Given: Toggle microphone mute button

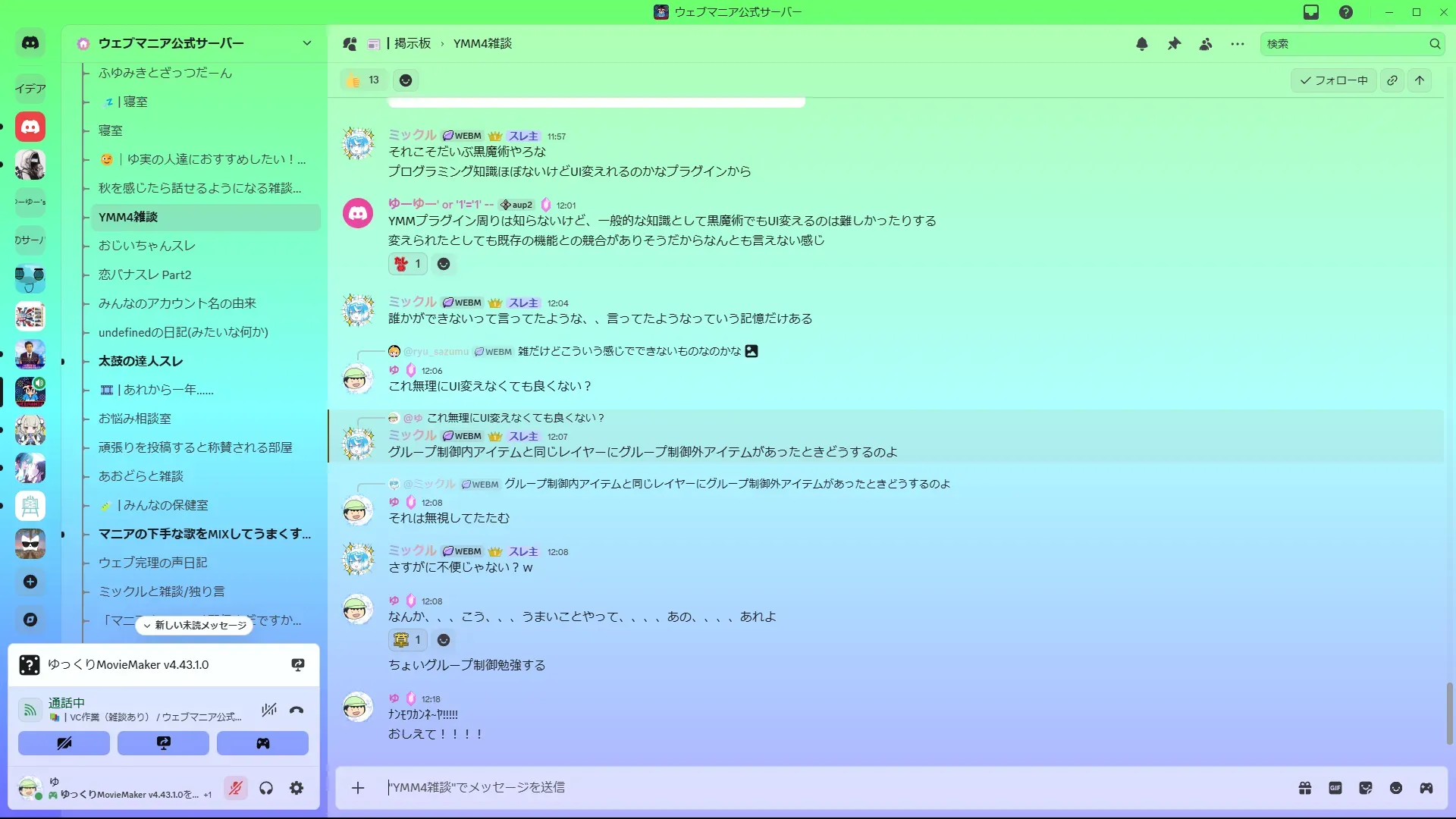Looking at the screenshot, I should tap(236, 789).
